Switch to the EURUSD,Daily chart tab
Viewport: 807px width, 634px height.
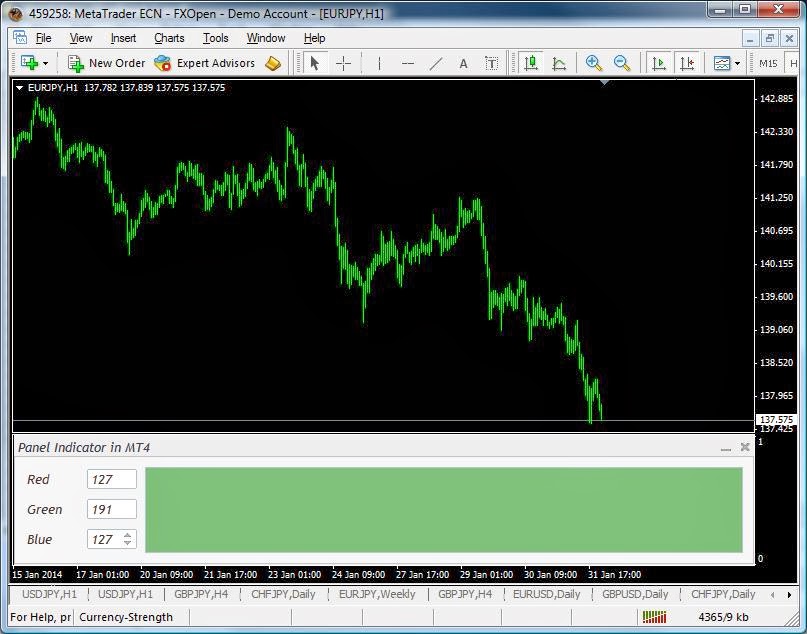547,594
